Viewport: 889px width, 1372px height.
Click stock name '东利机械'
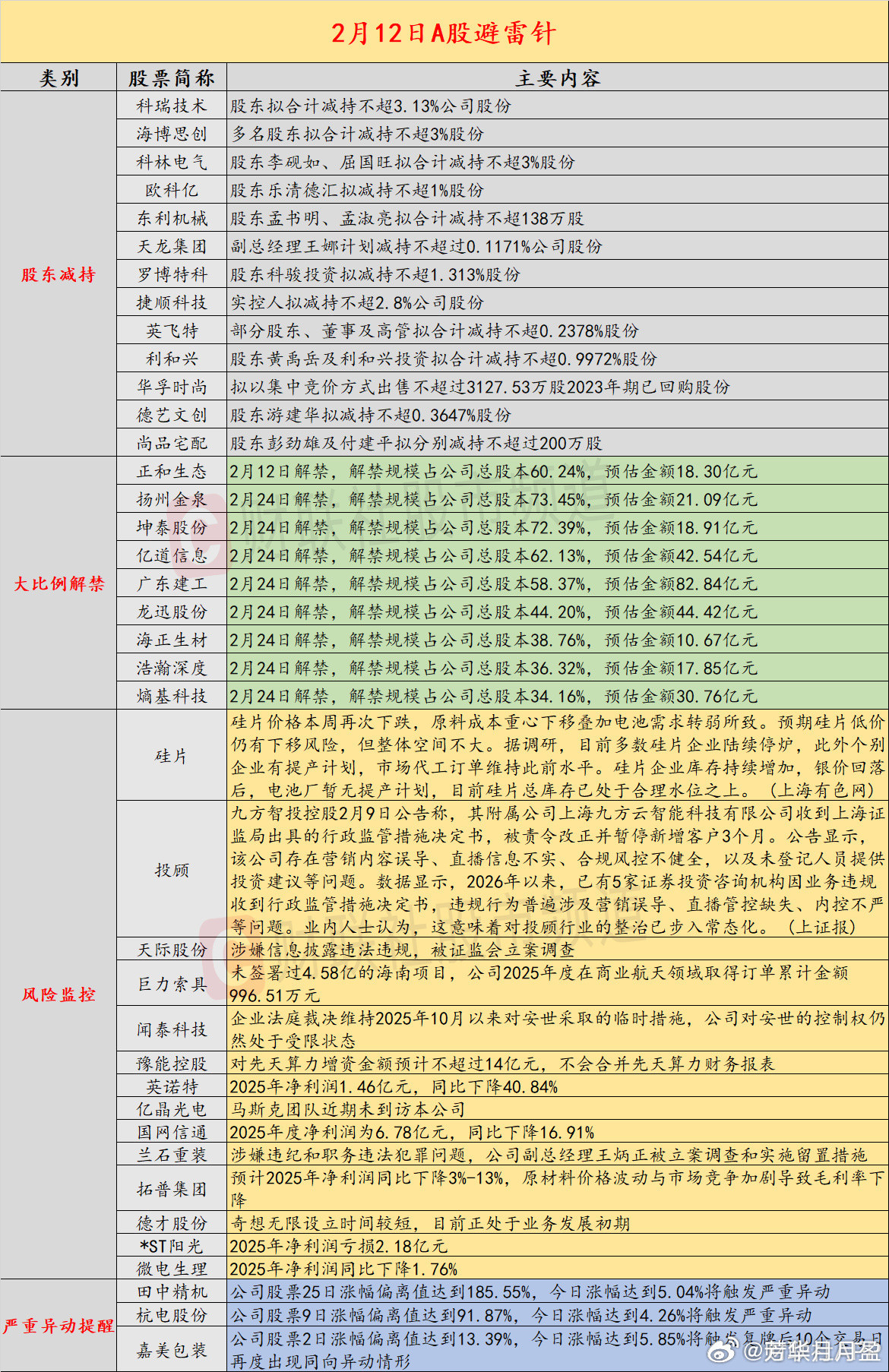(x=172, y=218)
